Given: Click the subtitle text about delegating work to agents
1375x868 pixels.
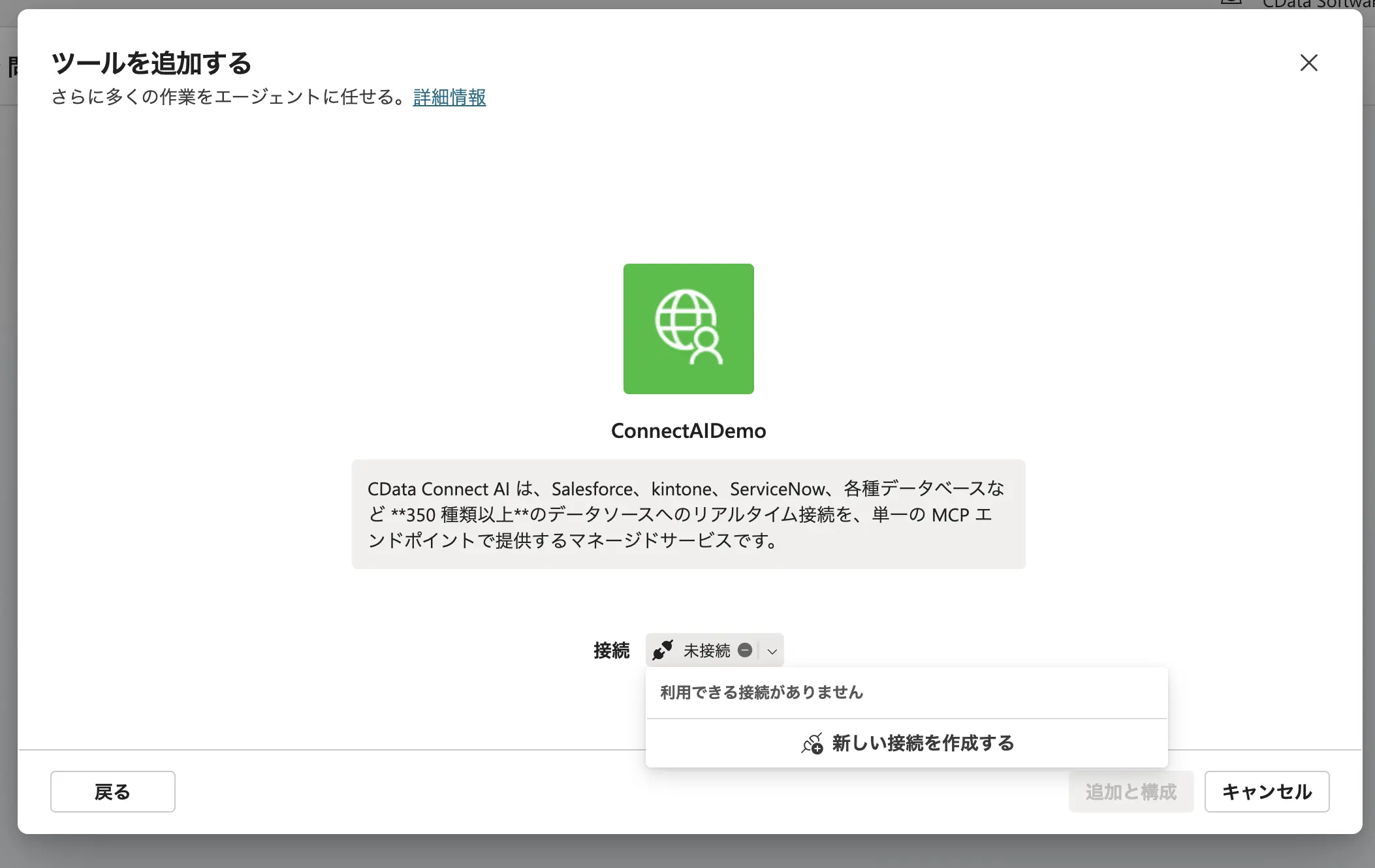Looking at the screenshot, I should (227, 97).
